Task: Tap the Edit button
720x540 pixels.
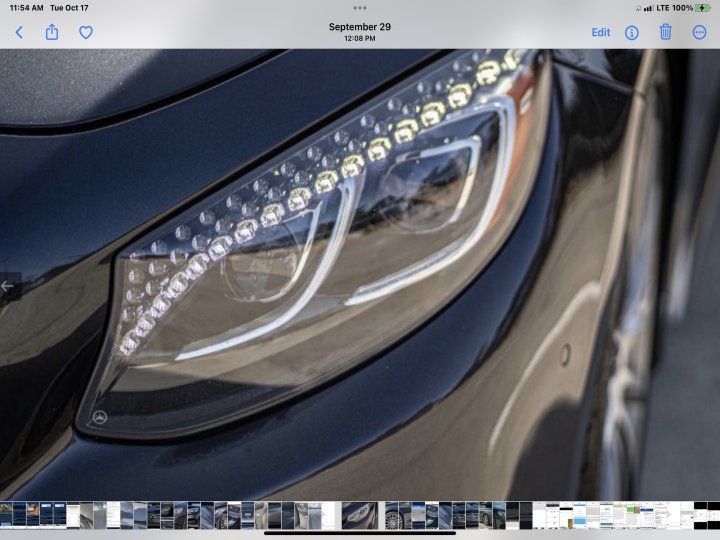Action: click(x=601, y=33)
